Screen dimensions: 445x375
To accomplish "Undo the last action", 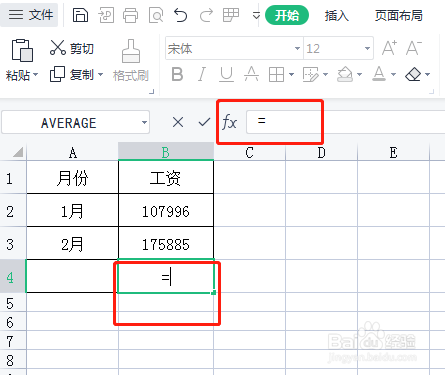I will click(x=181, y=15).
